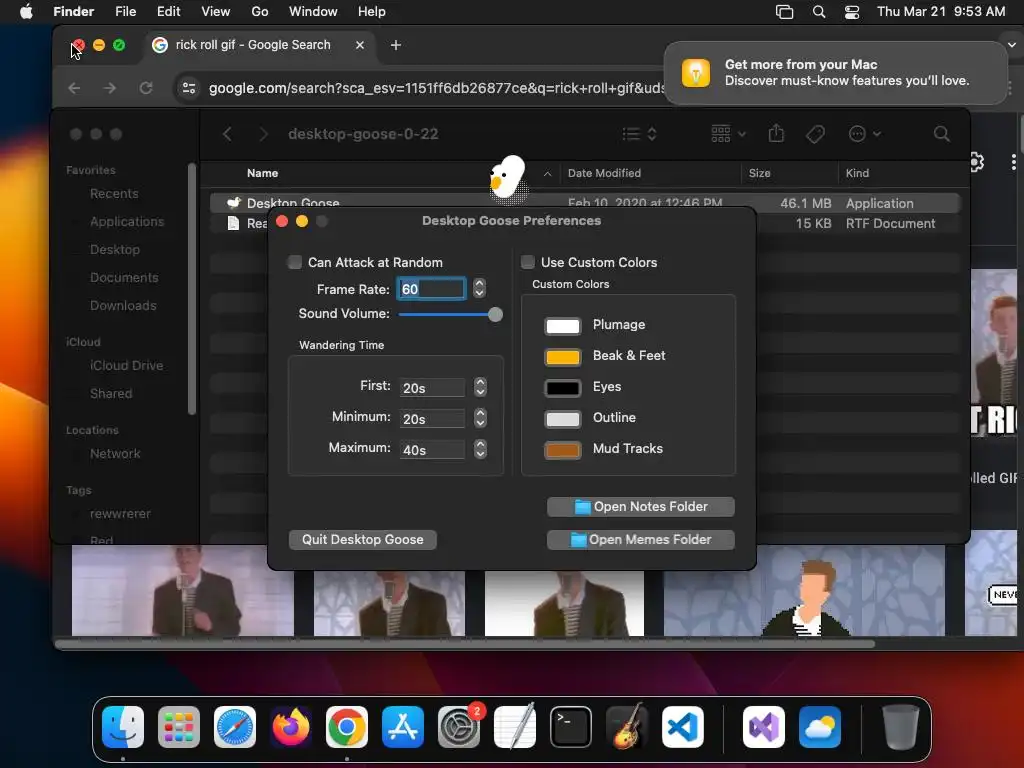Pick the Eyes color swatch
This screenshot has width=1024, height=768.
(562, 388)
